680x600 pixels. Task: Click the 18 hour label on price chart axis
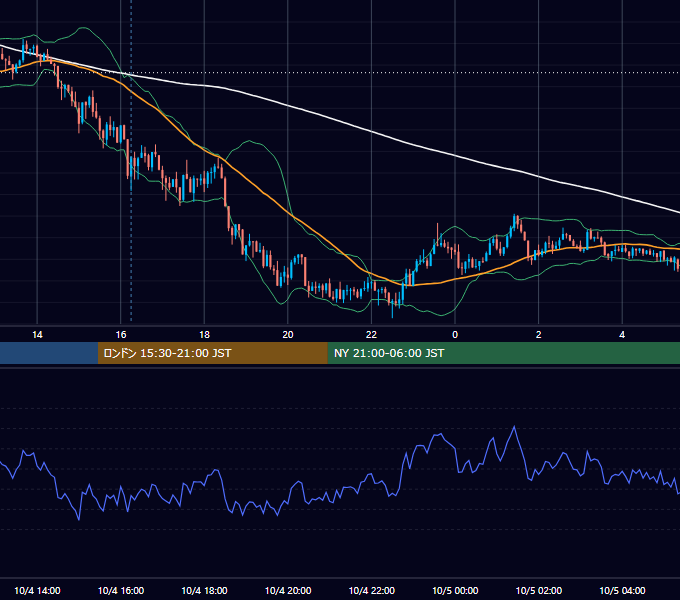tap(204, 335)
